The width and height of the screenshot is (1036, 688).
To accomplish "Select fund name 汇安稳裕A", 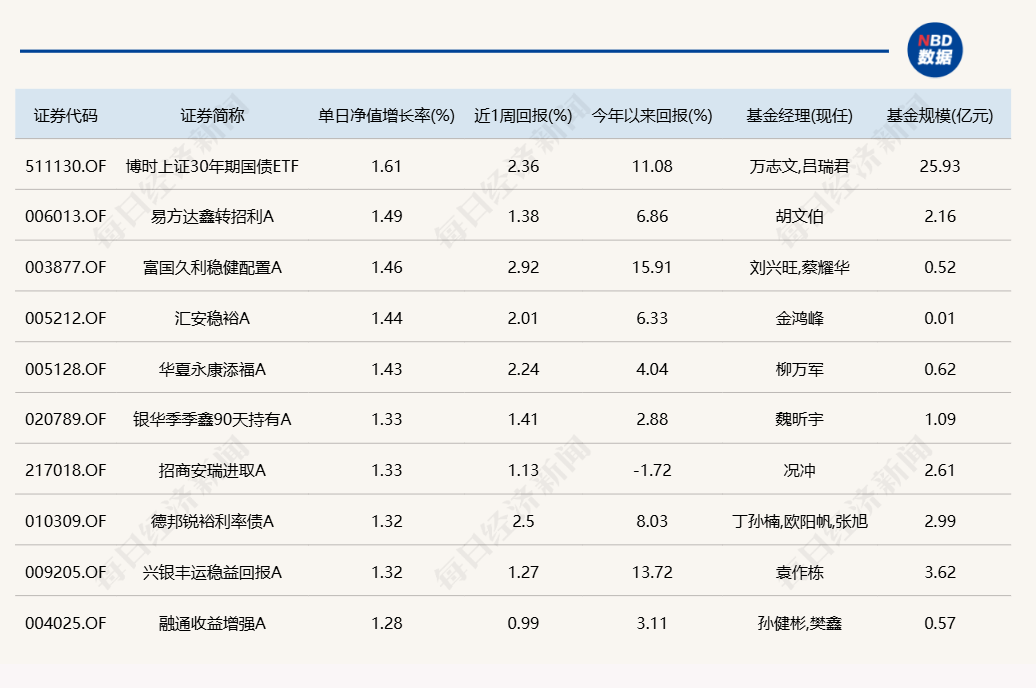I will pyautogui.click(x=212, y=318).
